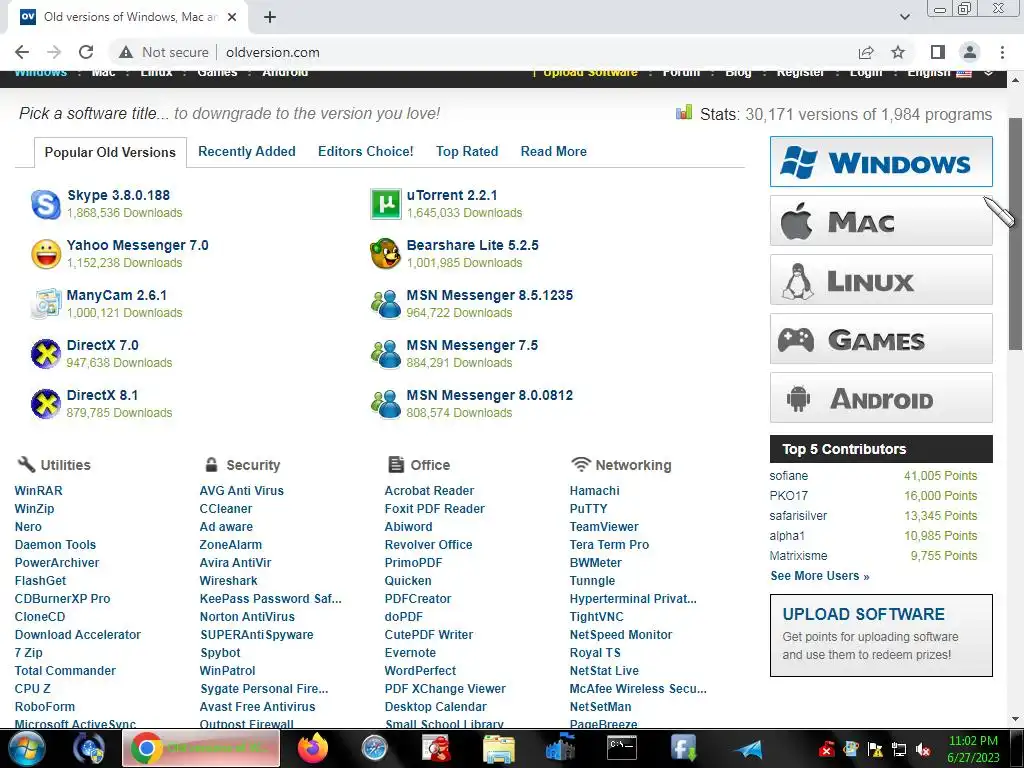Click contributor Matrixisme
Screen dimensions: 1024x768
798,556
